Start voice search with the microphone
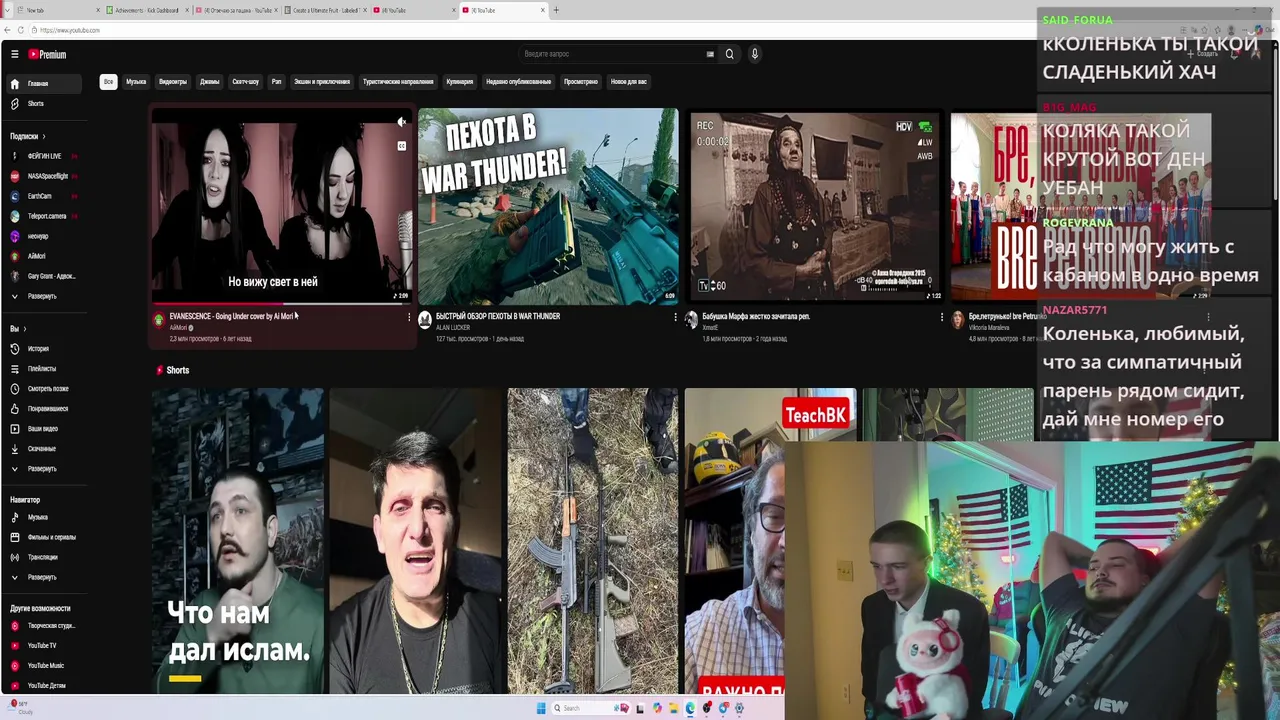 (755, 54)
